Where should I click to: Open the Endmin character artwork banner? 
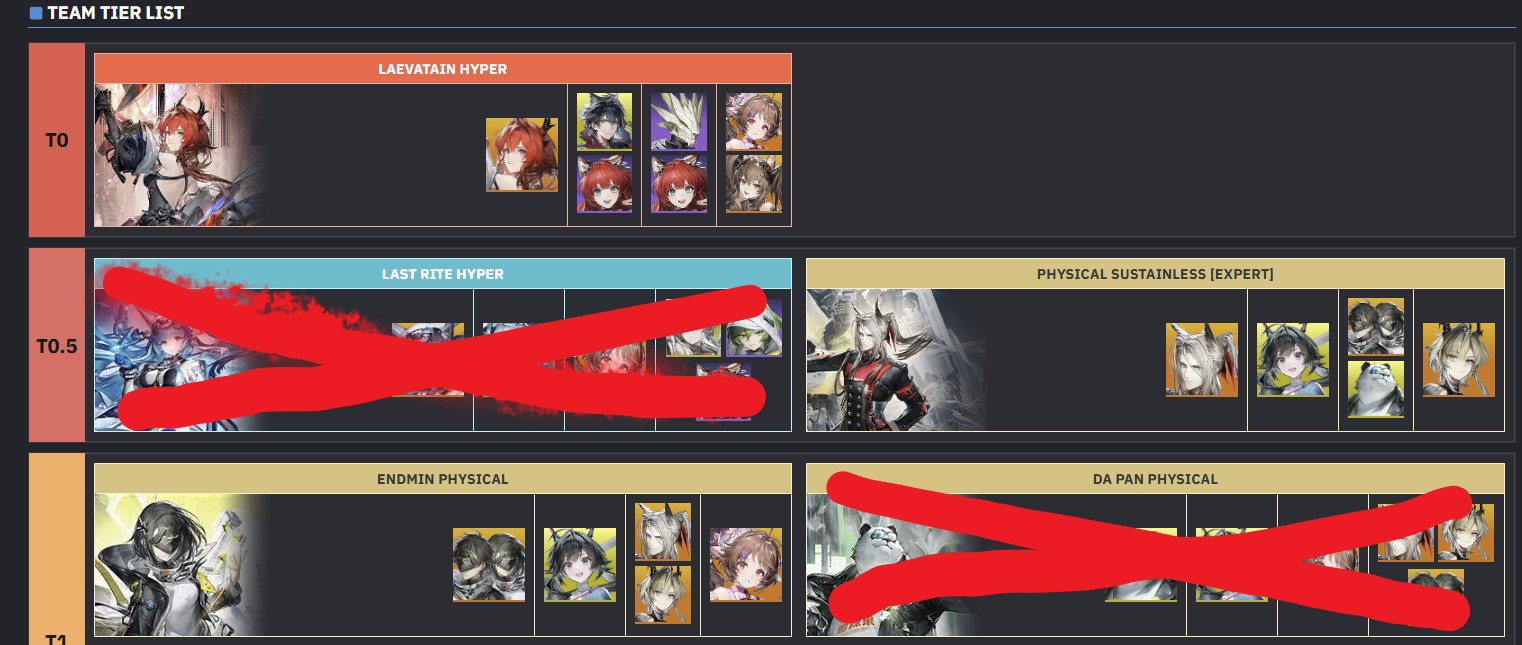(x=180, y=565)
